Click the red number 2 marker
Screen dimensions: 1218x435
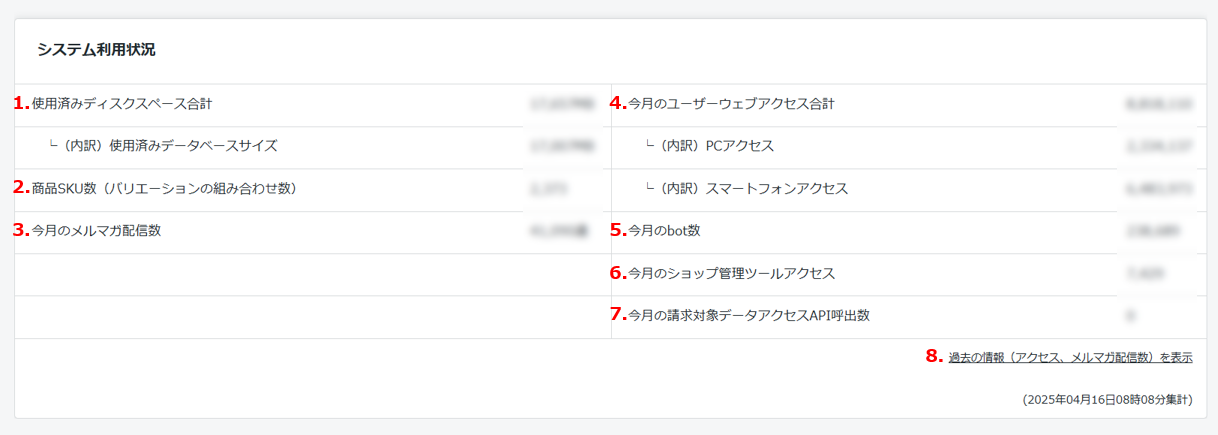coord(21,187)
